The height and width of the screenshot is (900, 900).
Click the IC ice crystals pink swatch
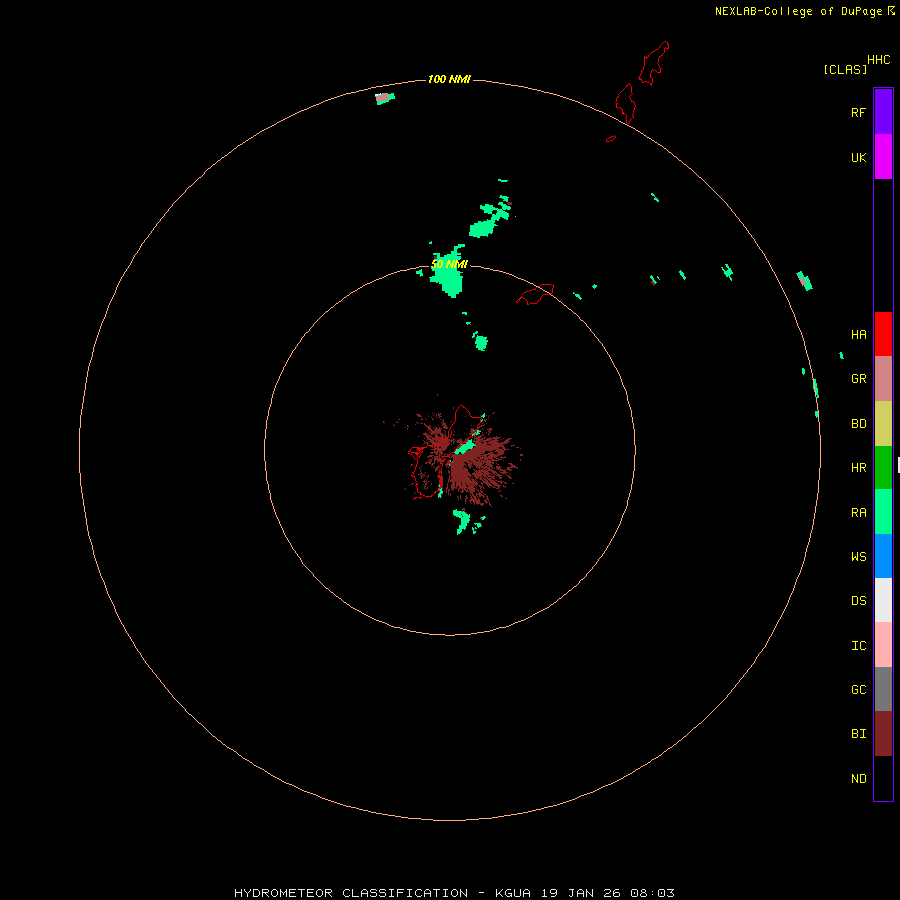point(883,645)
